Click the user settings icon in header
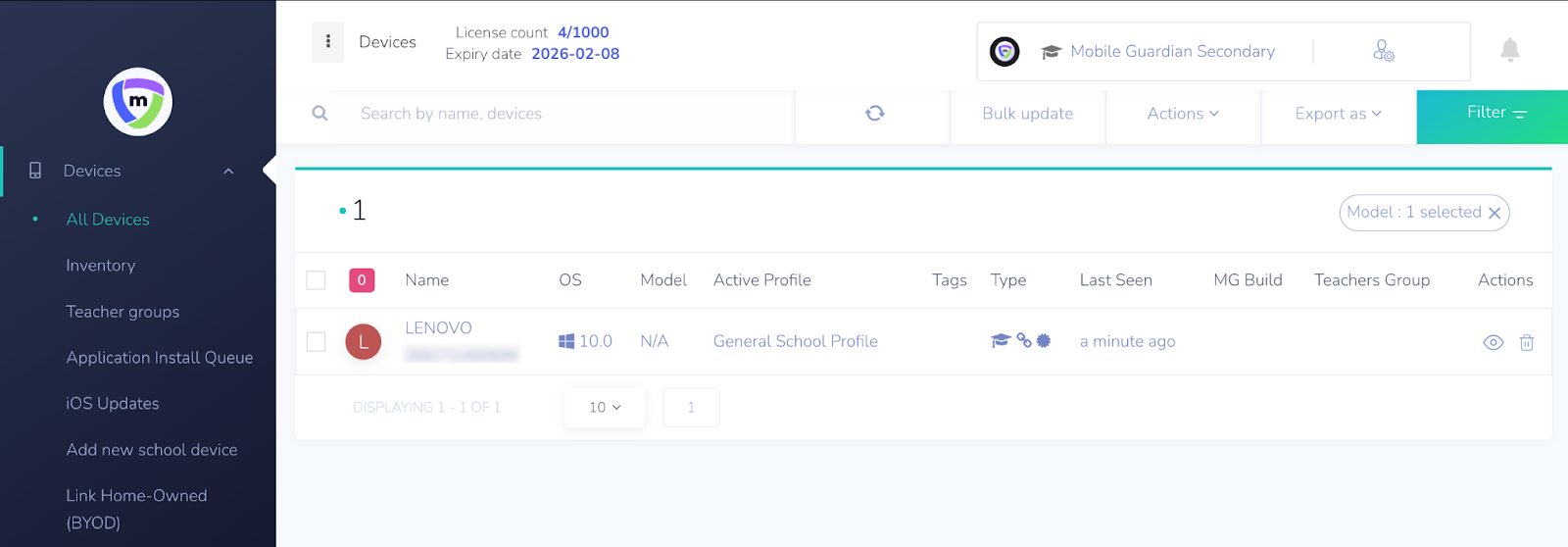The width and height of the screenshot is (1568, 547). coord(1383,51)
